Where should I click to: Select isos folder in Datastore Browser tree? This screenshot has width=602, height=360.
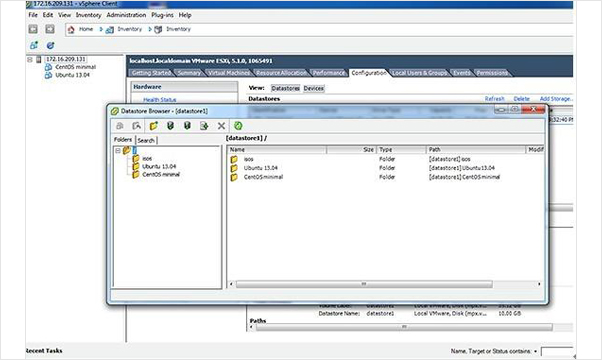pos(147,159)
